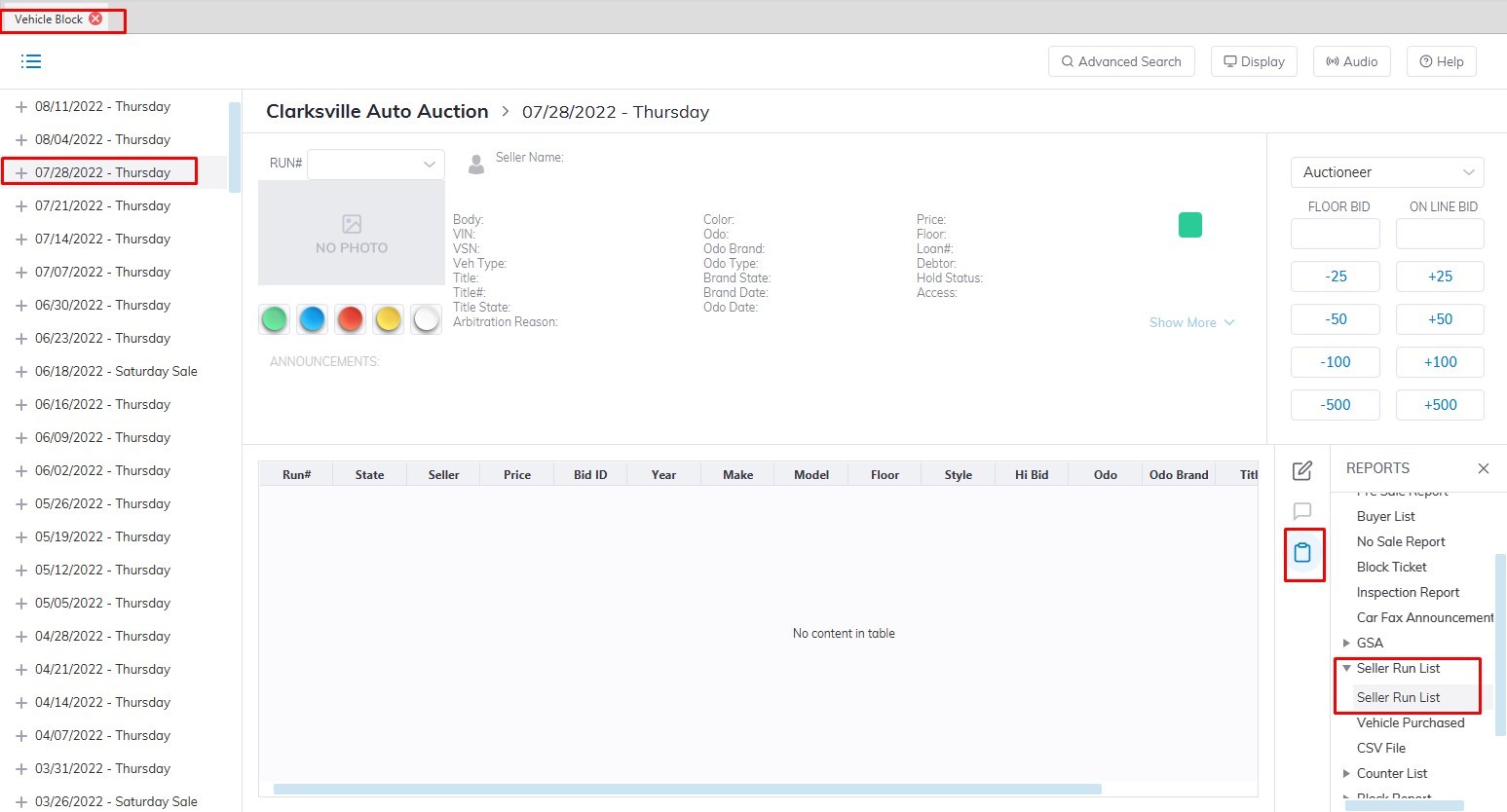Select the red status light
The width and height of the screenshot is (1507, 812).
[350, 319]
